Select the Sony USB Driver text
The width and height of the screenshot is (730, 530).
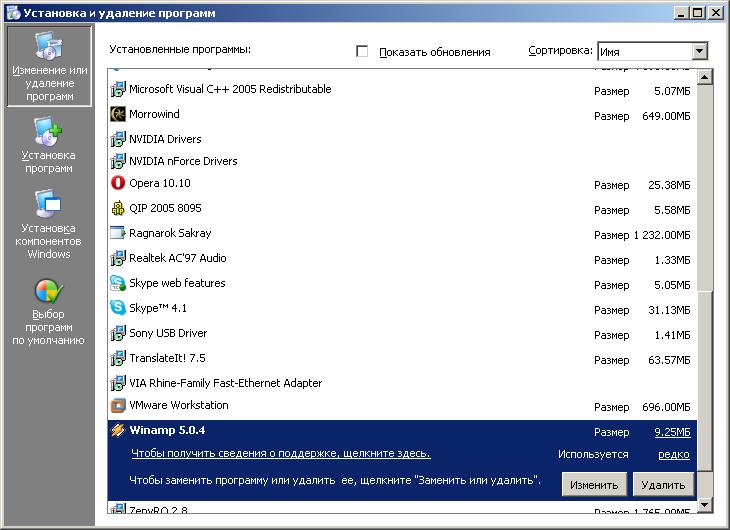pyautogui.click(x=168, y=333)
